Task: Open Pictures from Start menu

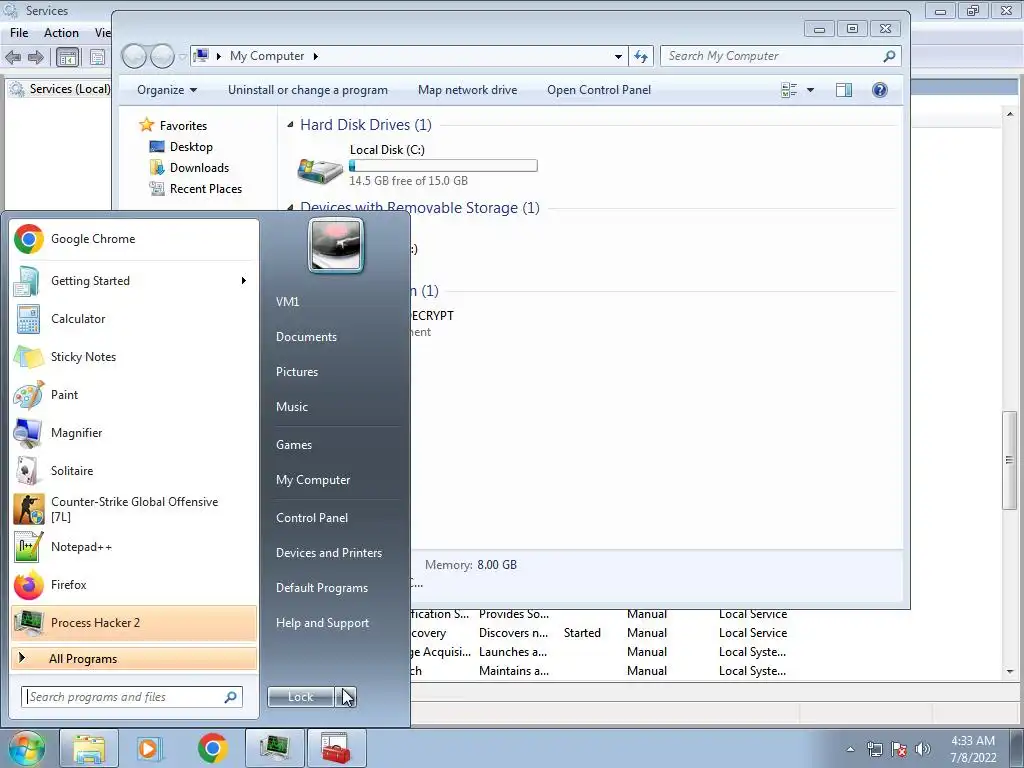Action: pos(297,372)
